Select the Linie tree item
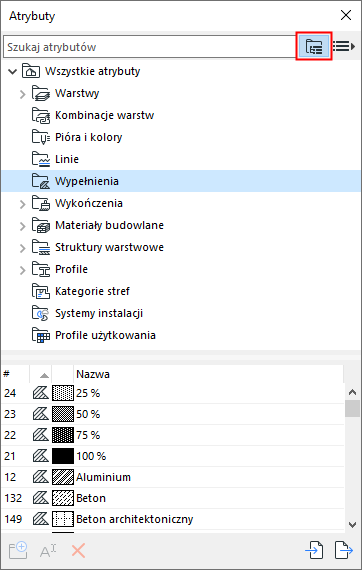This screenshot has height=570, width=362. click(67, 159)
